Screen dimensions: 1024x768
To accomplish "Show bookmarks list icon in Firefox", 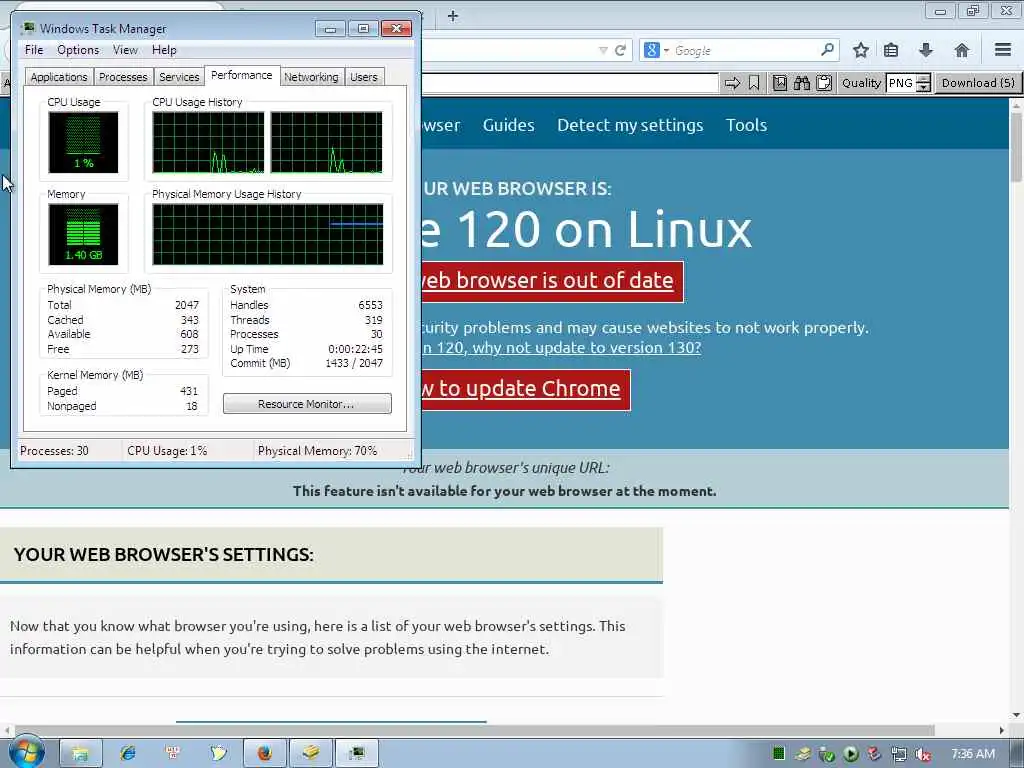I will (891, 50).
